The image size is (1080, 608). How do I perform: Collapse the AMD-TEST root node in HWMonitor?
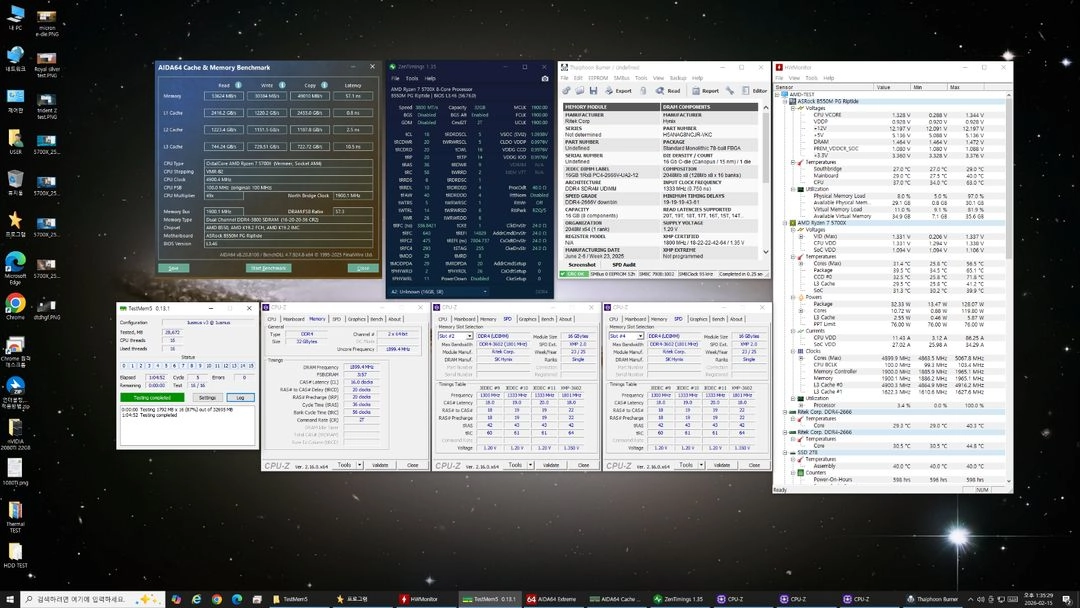point(778,94)
